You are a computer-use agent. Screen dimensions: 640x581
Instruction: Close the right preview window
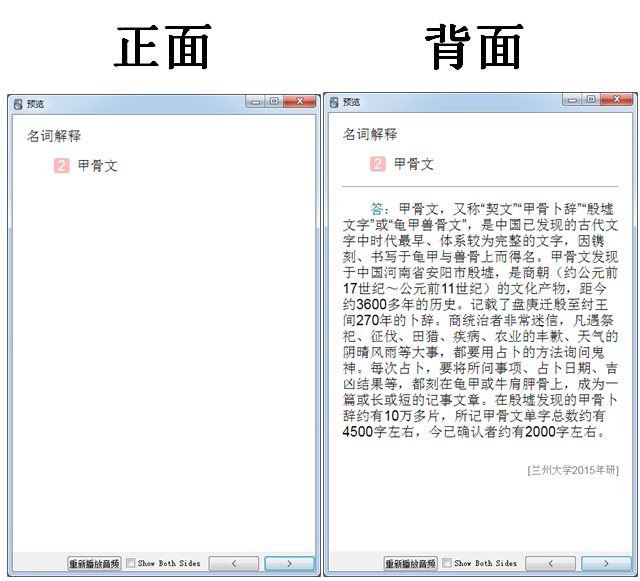(617, 99)
